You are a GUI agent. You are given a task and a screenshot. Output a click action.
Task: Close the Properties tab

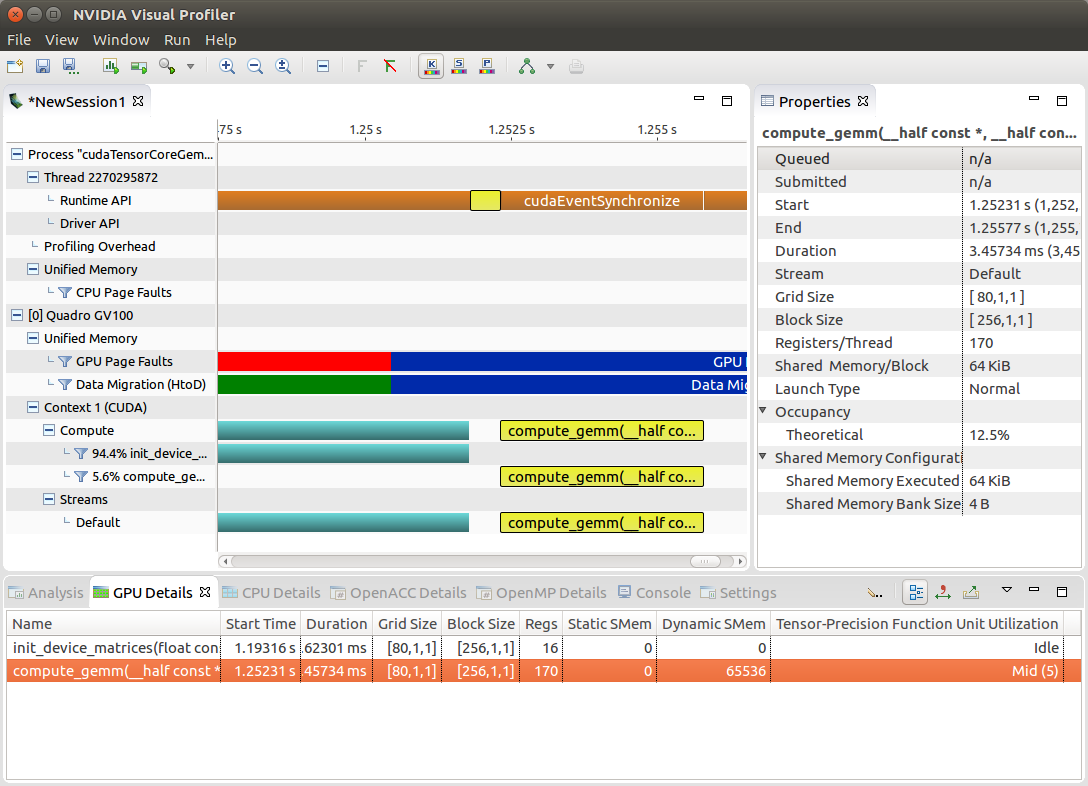pos(862,101)
